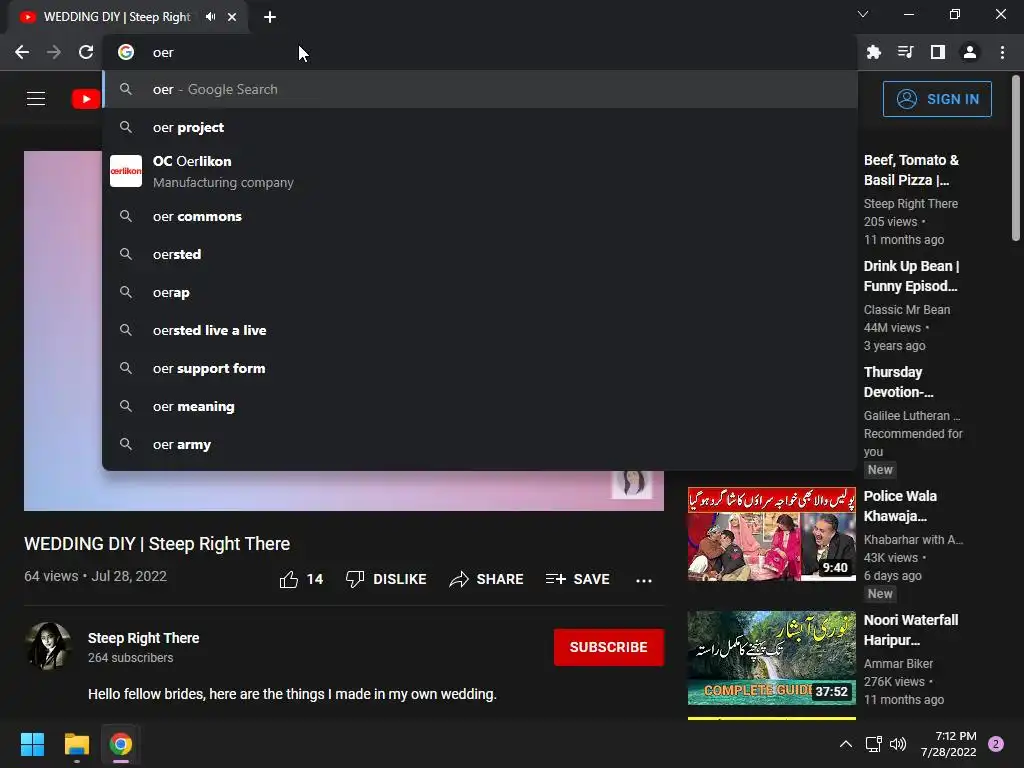Choose the 'oer army' suggestion

click(x=480, y=444)
